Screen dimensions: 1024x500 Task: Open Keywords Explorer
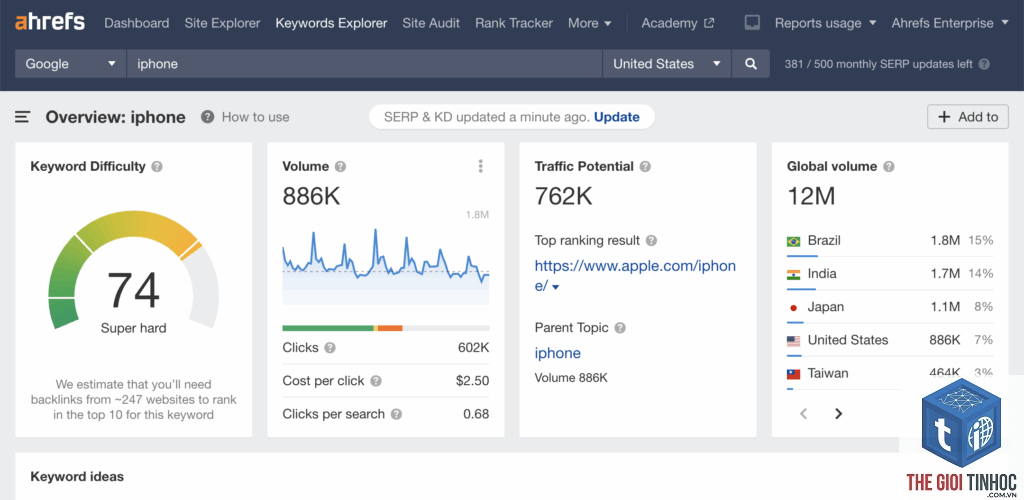[x=331, y=23]
